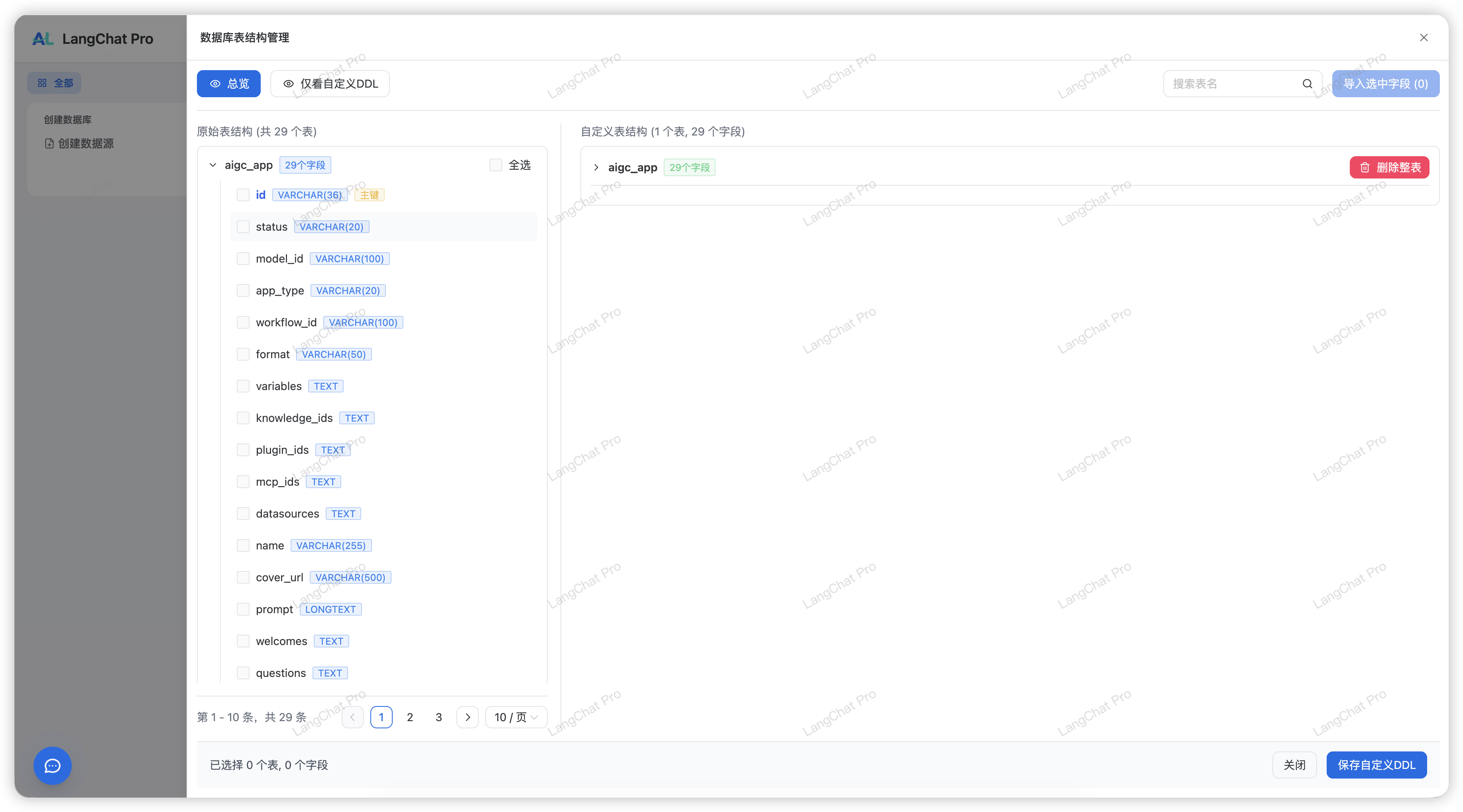Tick the prompt field checkbox

[243, 609]
